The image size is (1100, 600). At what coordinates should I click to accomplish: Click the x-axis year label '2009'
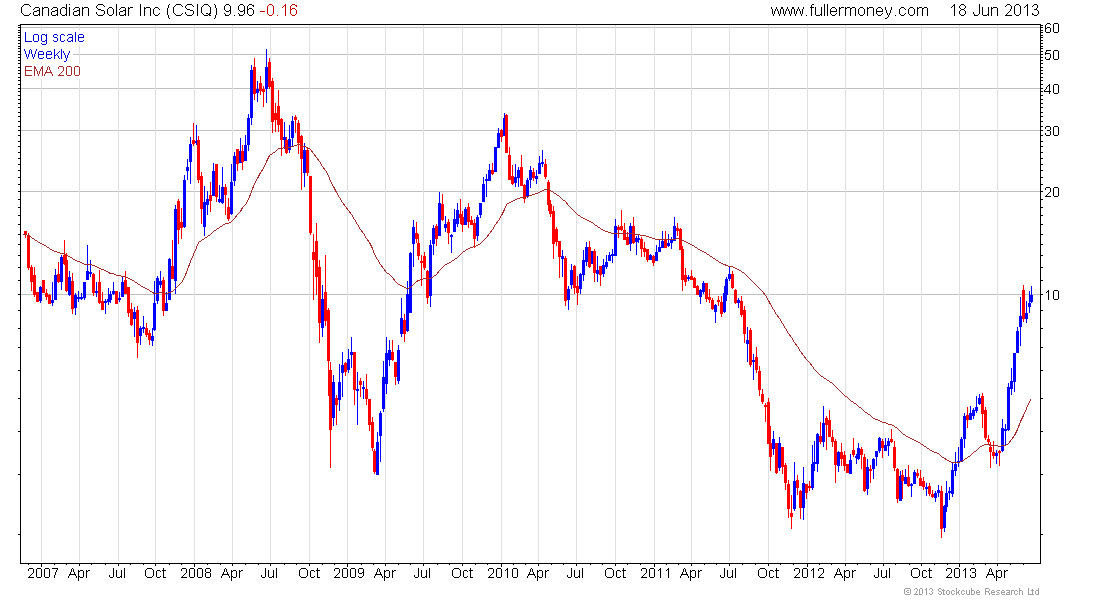pyautogui.click(x=349, y=573)
